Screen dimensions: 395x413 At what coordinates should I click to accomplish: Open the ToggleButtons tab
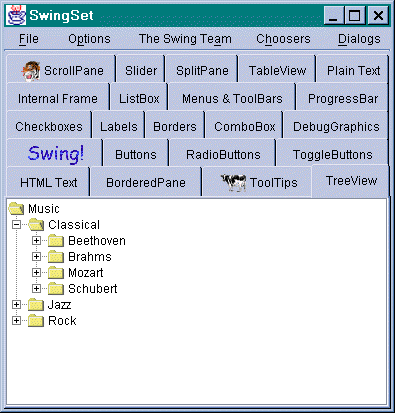333,154
